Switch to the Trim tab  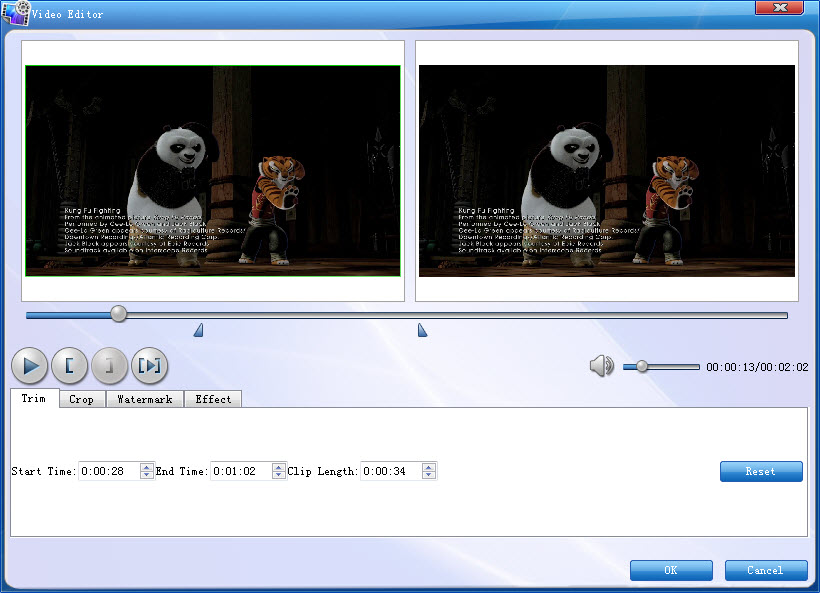34,398
